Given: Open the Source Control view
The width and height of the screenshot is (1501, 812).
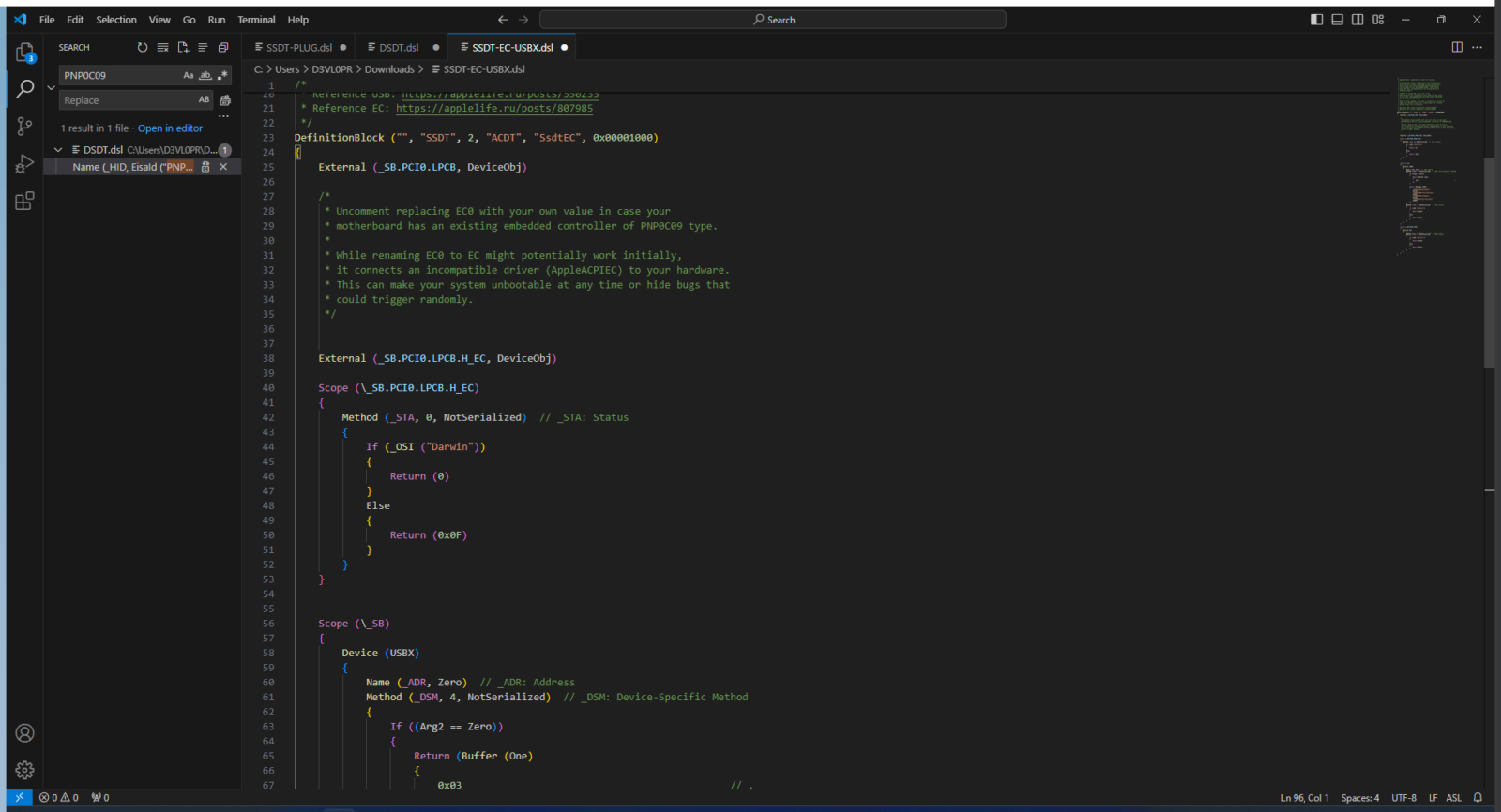Looking at the screenshot, I should click(24, 126).
